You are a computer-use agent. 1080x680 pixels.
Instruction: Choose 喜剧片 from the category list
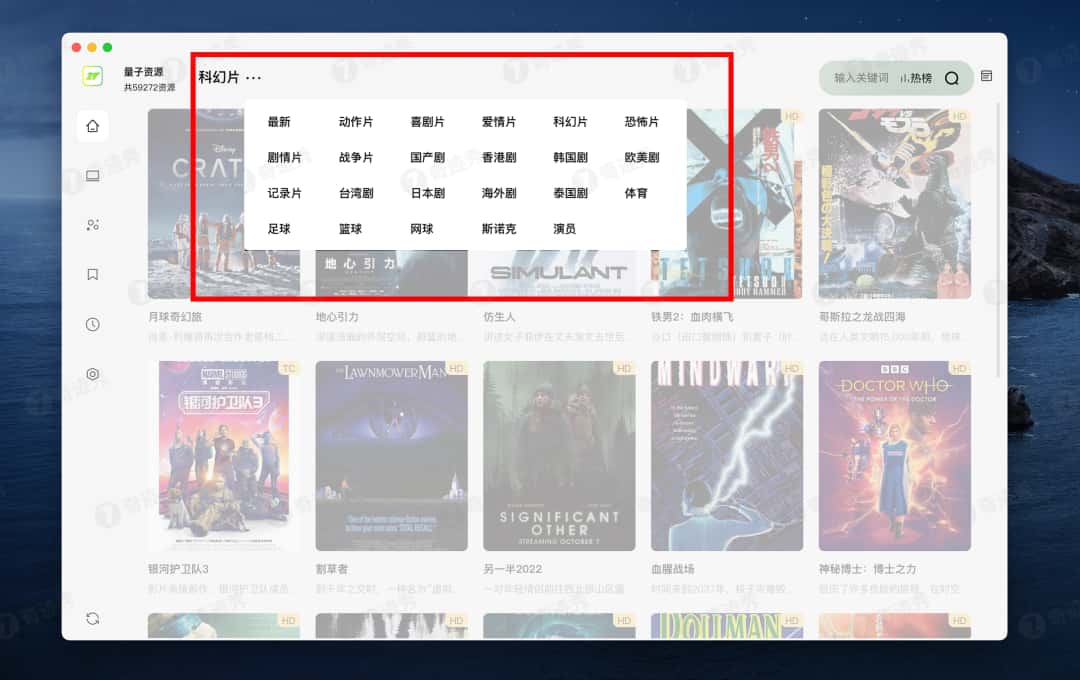pyautogui.click(x=427, y=122)
